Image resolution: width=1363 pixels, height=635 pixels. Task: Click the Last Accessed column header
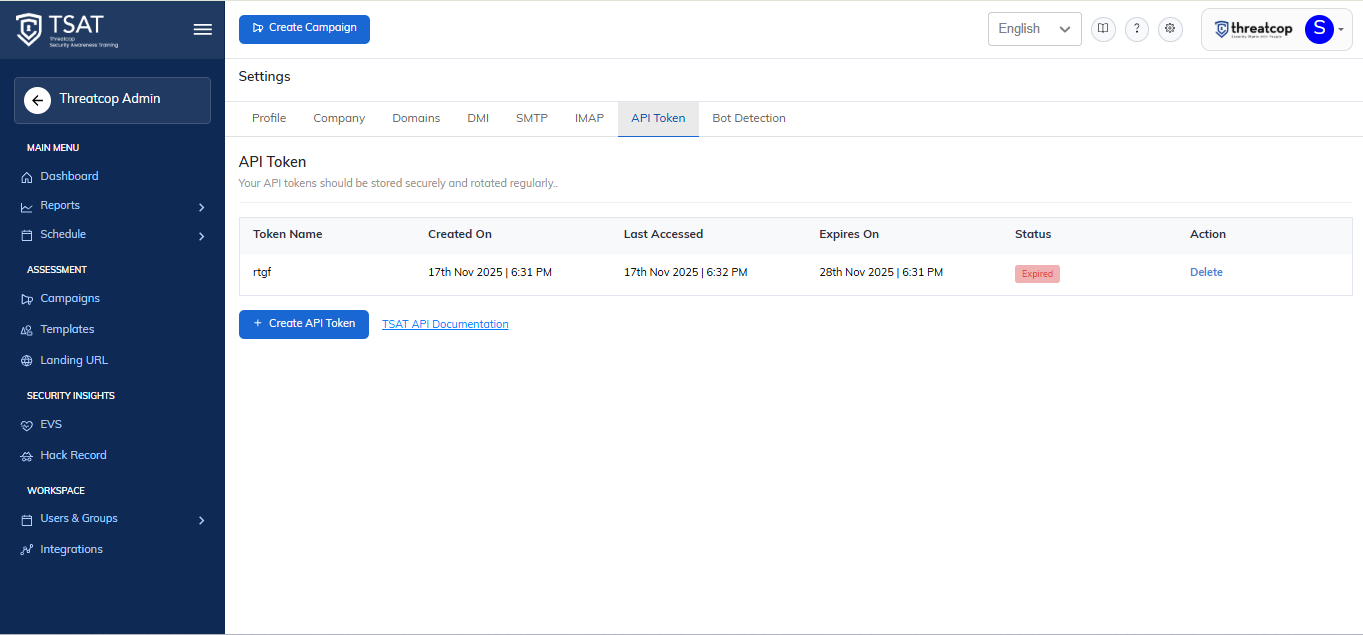(663, 234)
